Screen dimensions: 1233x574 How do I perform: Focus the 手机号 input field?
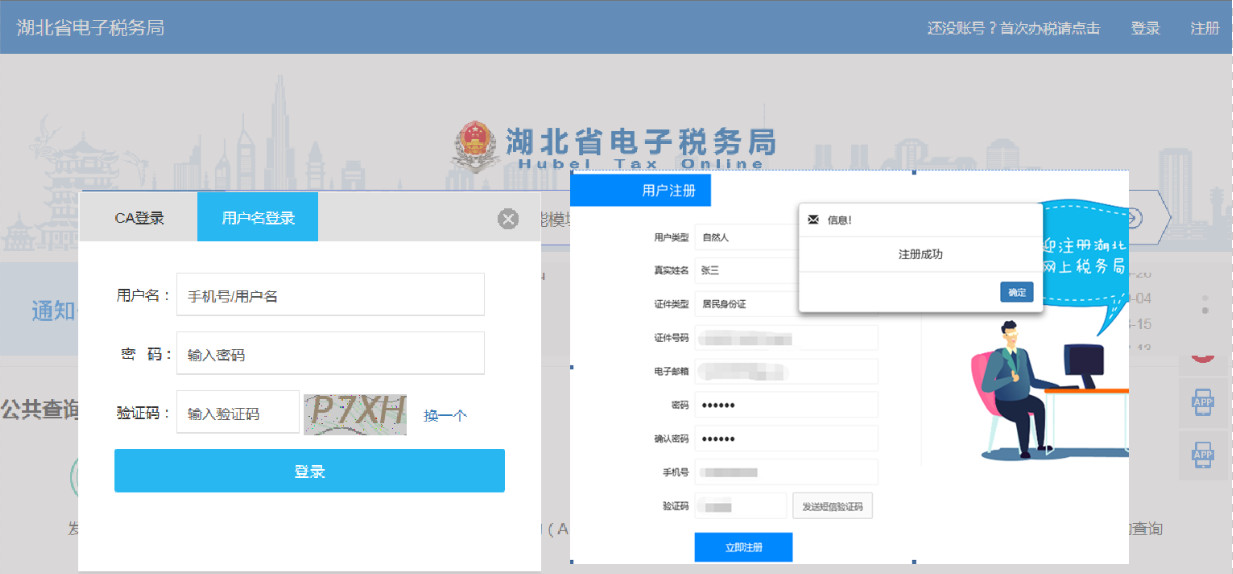click(x=786, y=472)
